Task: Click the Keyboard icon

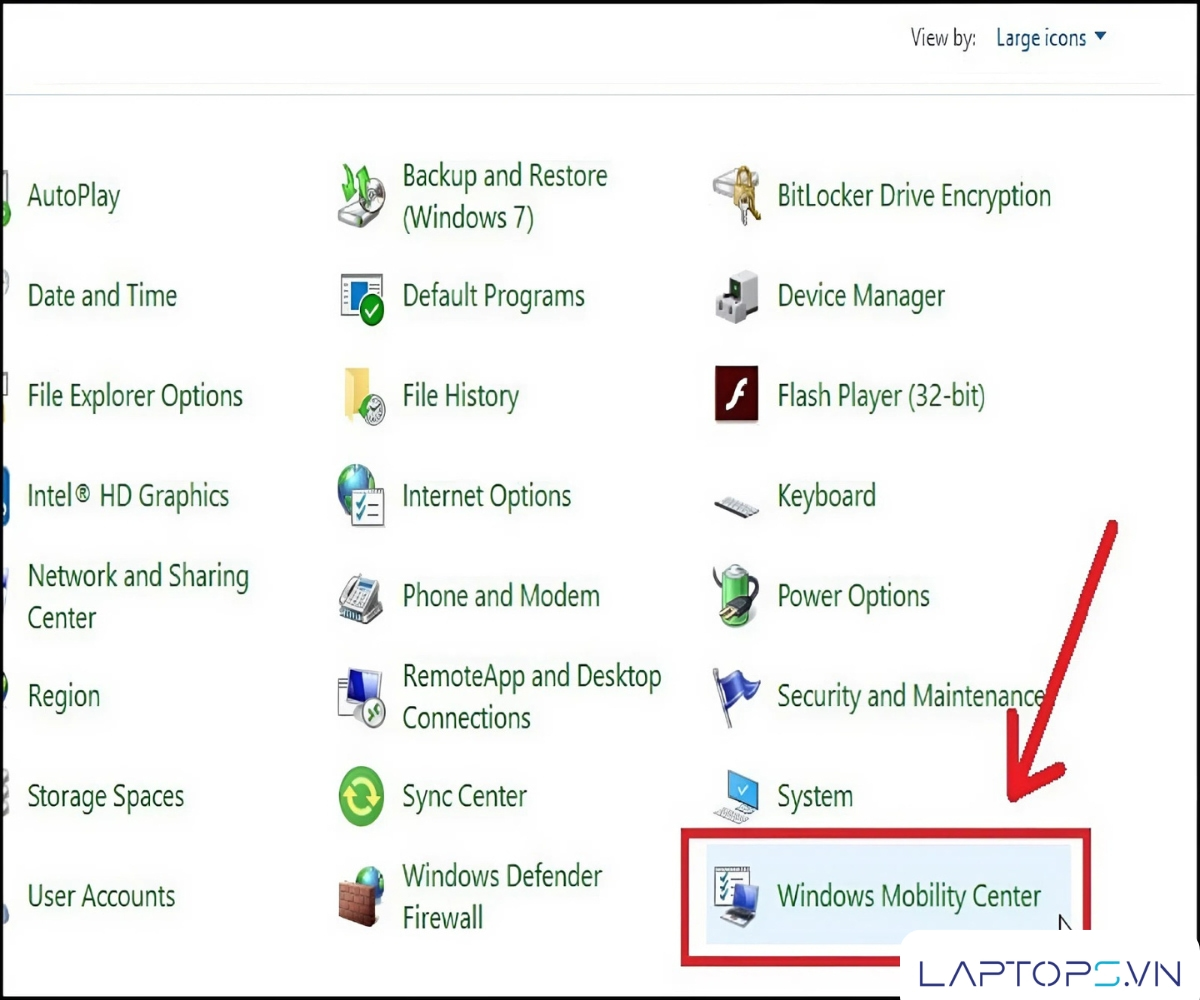Action: 737,503
